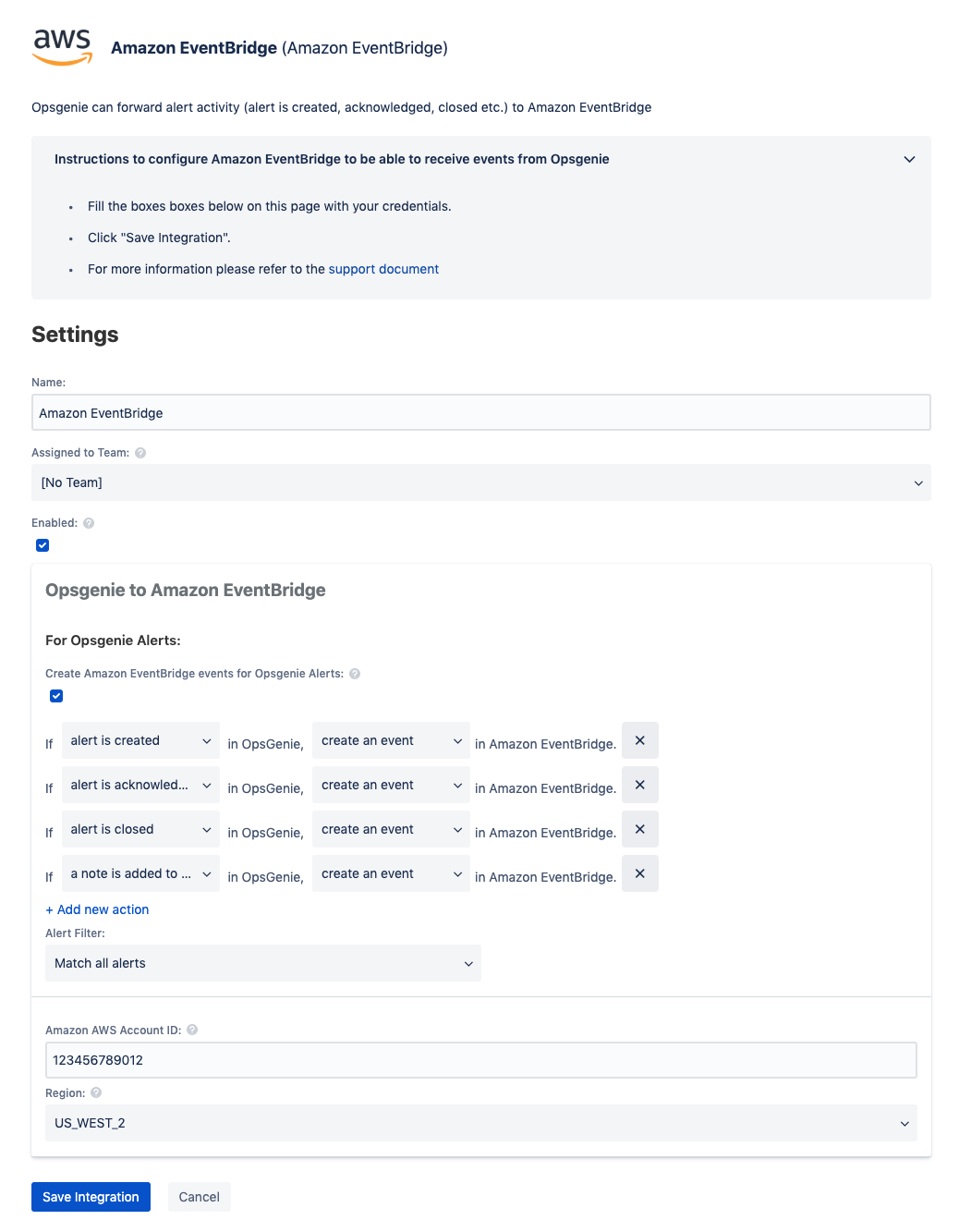Open 'create an event' dropdown in acknowledged row

(x=391, y=785)
